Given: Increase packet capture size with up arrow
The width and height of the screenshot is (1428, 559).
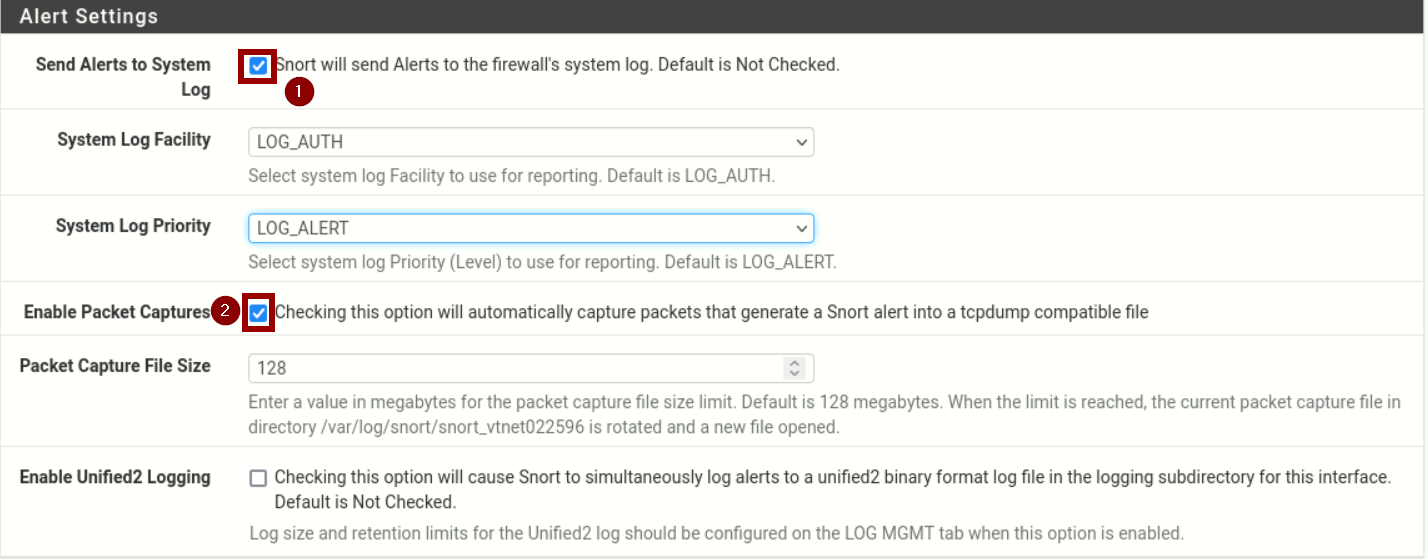Looking at the screenshot, I should pyautogui.click(x=795, y=363).
